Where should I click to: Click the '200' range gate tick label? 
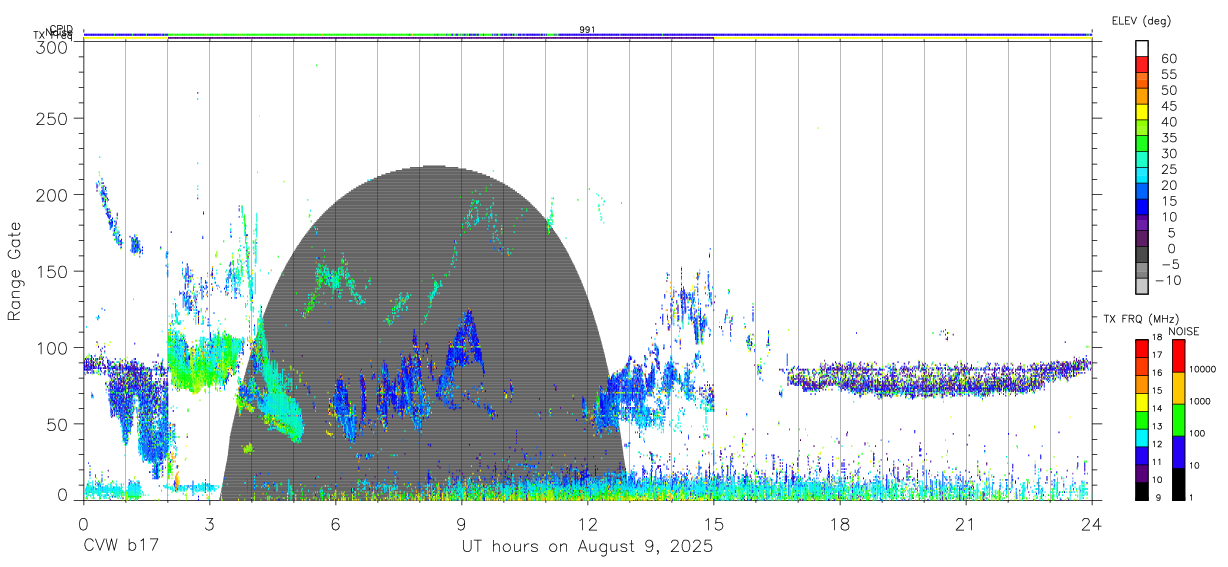coord(52,195)
